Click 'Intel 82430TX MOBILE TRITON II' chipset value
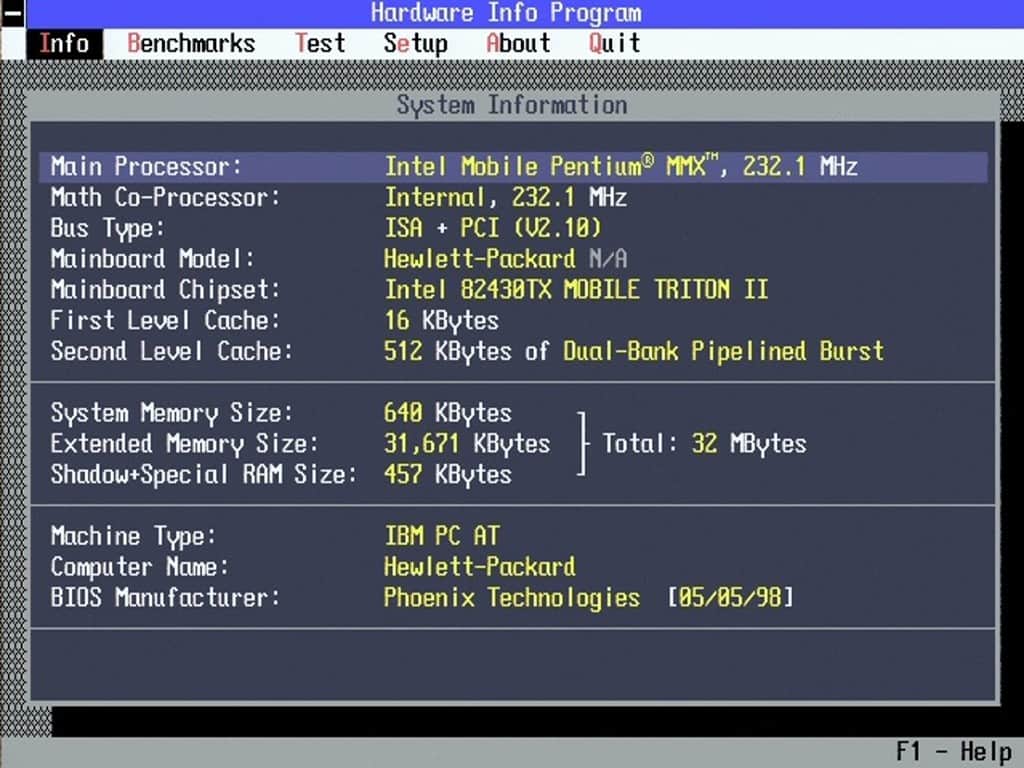This screenshot has width=1024, height=768. (x=576, y=289)
